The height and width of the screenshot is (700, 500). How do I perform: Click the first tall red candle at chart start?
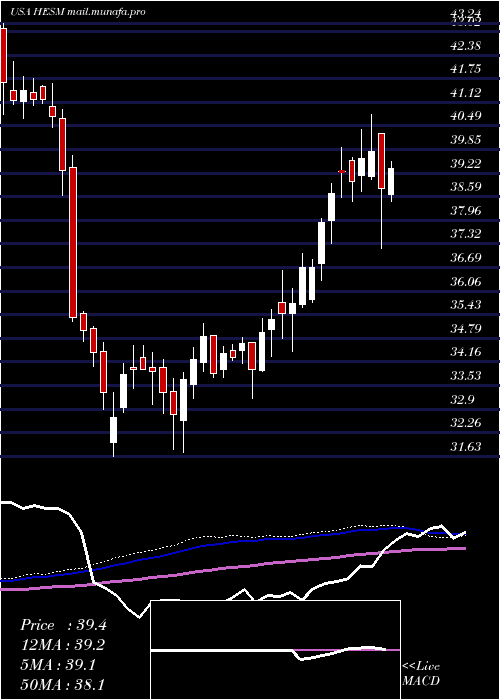(4, 55)
